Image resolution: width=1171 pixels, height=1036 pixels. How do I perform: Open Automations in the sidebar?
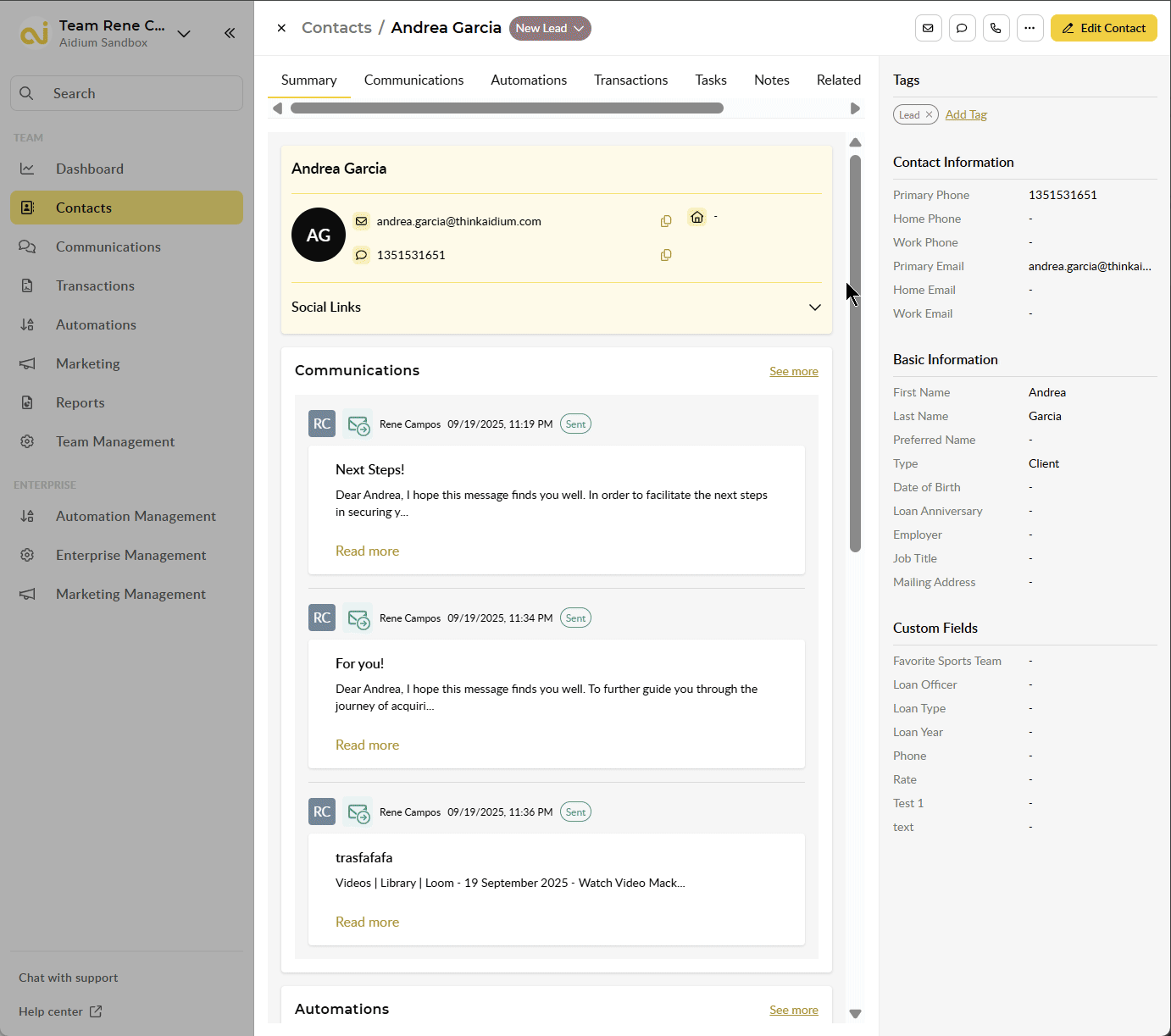click(127, 324)
